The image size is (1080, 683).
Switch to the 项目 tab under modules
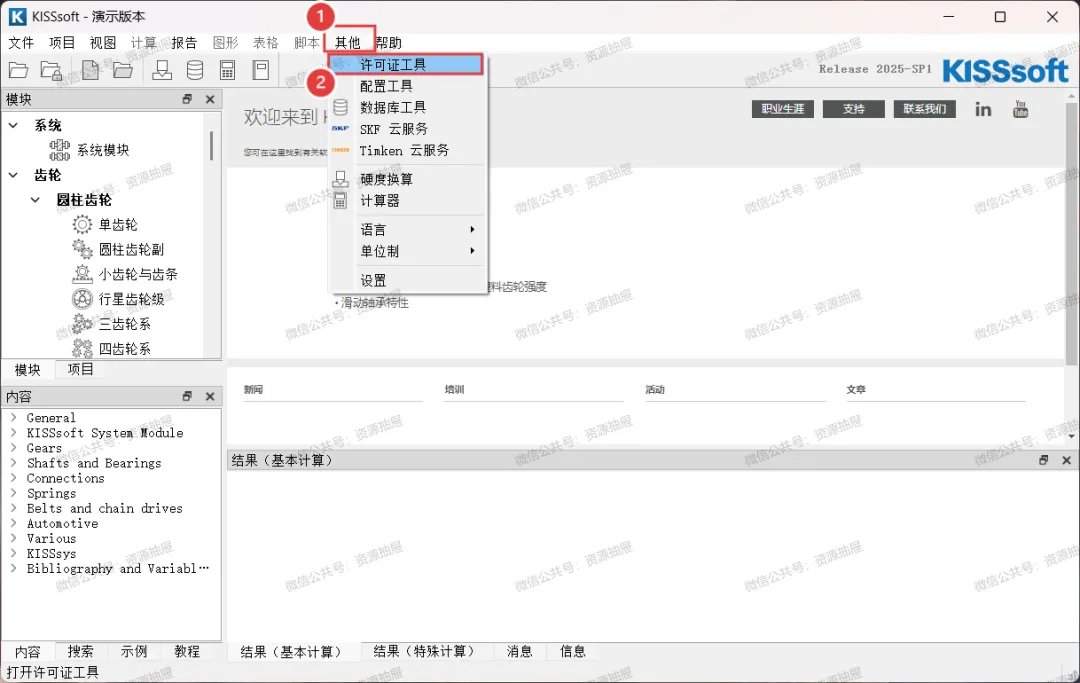pyautogui.click(x=81, y=369)
